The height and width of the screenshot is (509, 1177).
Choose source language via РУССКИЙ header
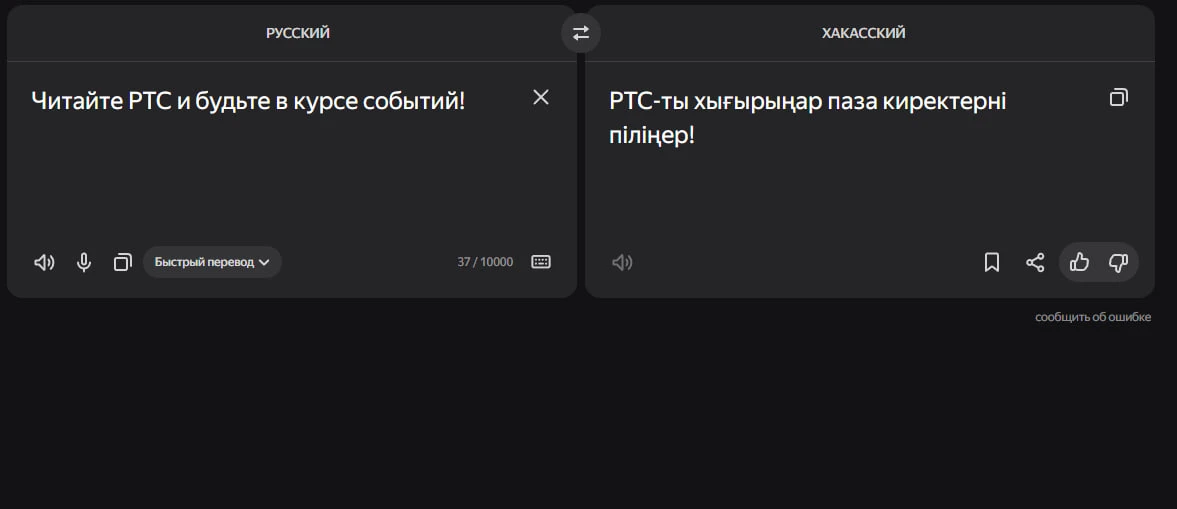[x=297, y=33]
